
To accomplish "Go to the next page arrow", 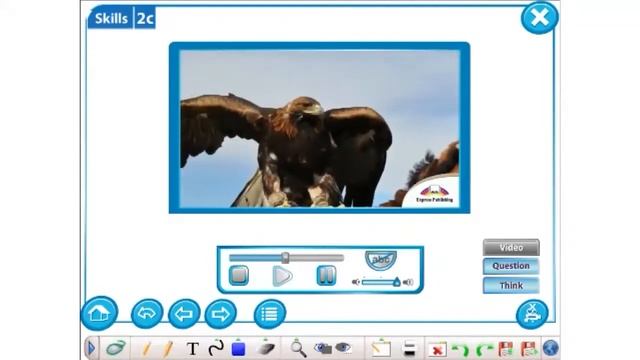I will point(220,314).
